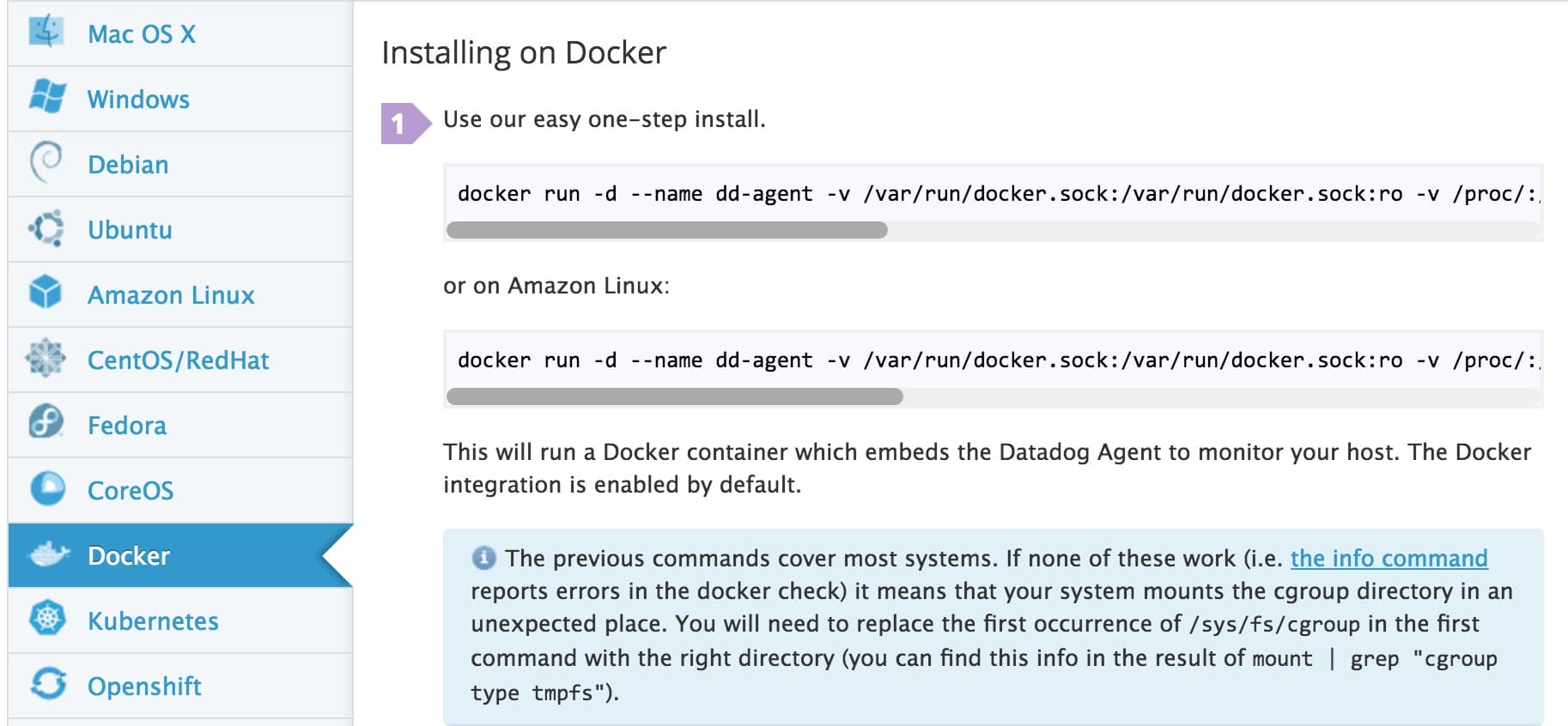Viewport: 1568px width, 726px height.
Task: Go to the Ubuntu install tab
Action: pyautogui.click(x=180, y=230)
